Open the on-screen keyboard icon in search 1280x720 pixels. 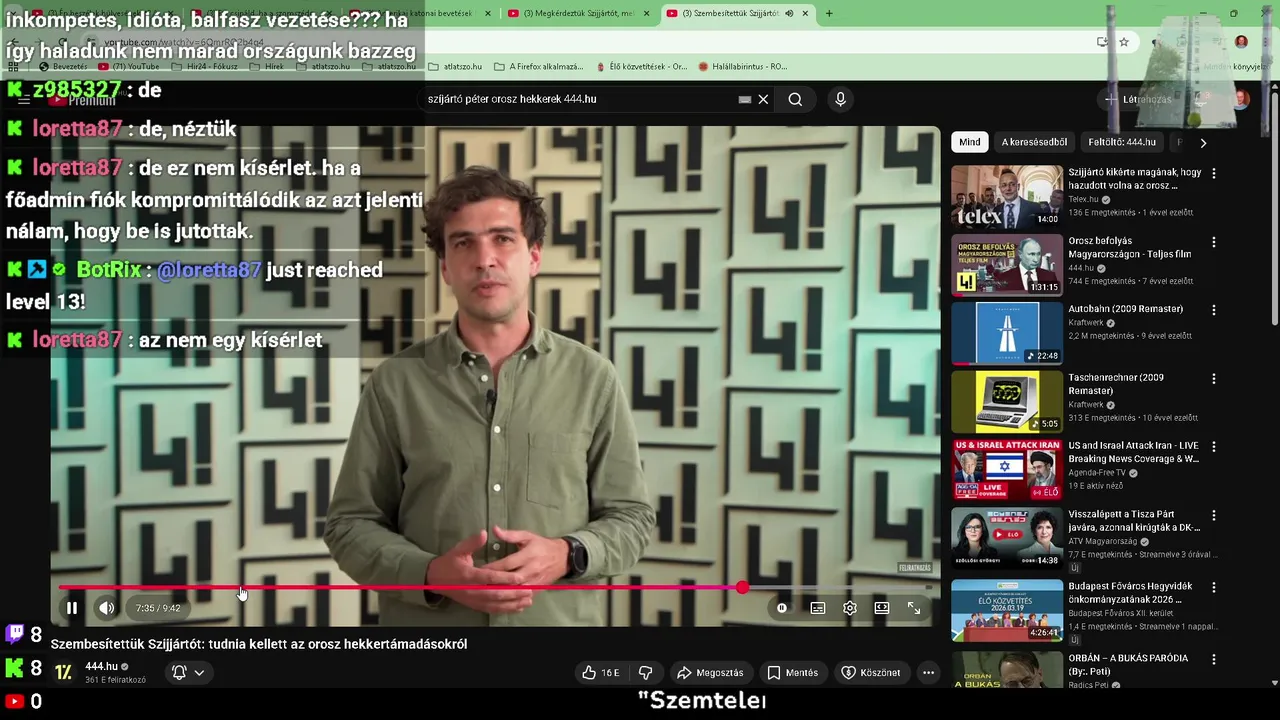pyautogui.click(x=745, y=99)
